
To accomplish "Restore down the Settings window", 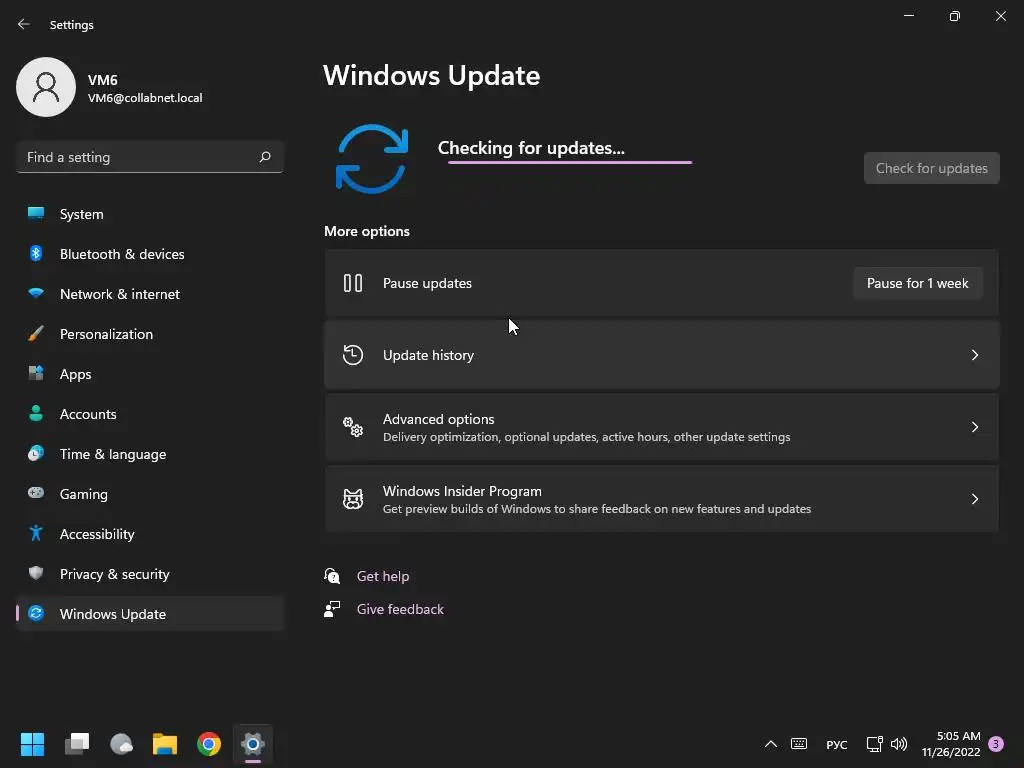I will tap(955, 16).
